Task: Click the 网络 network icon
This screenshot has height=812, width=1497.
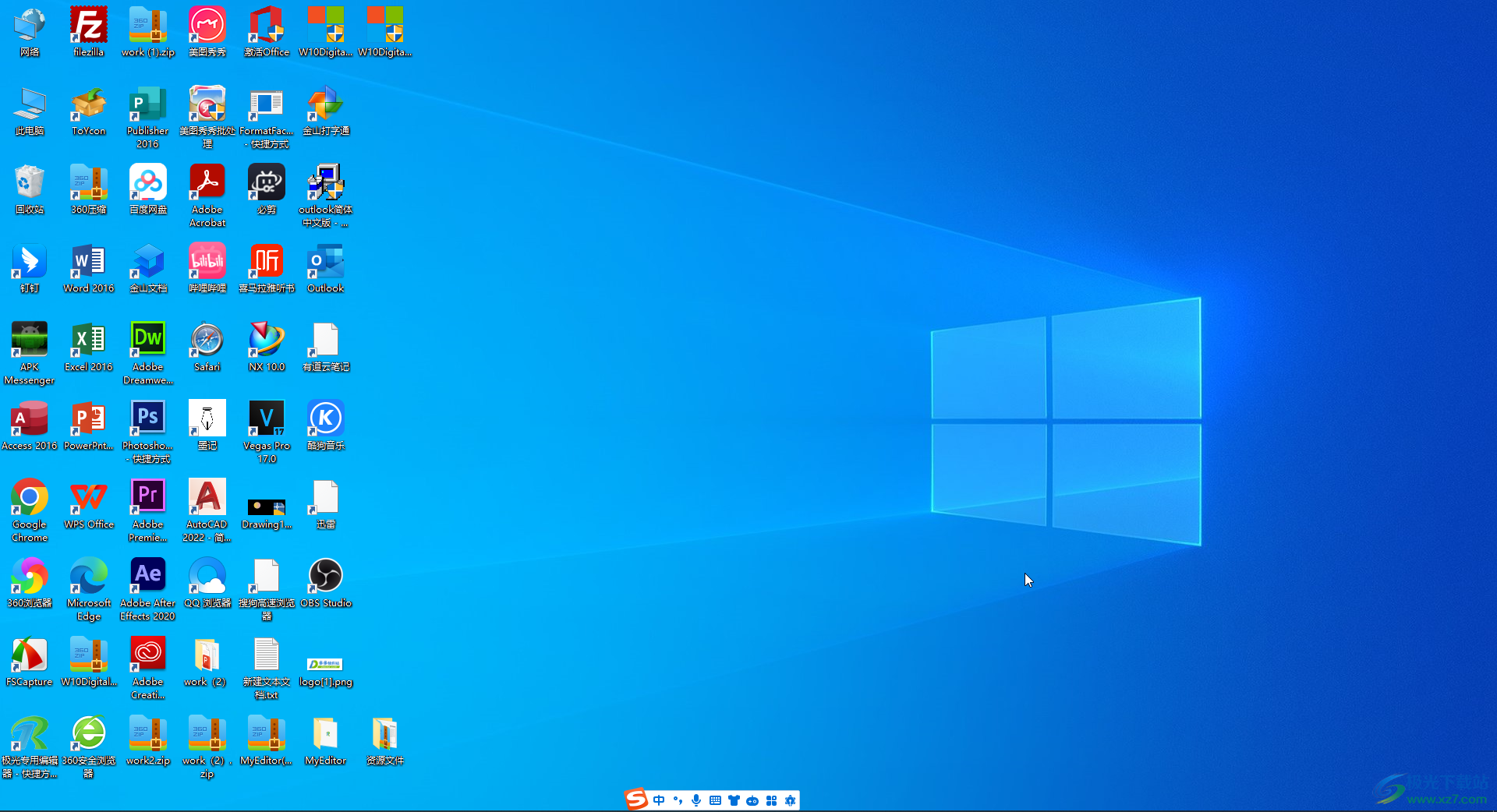Action: pos(30,26)
